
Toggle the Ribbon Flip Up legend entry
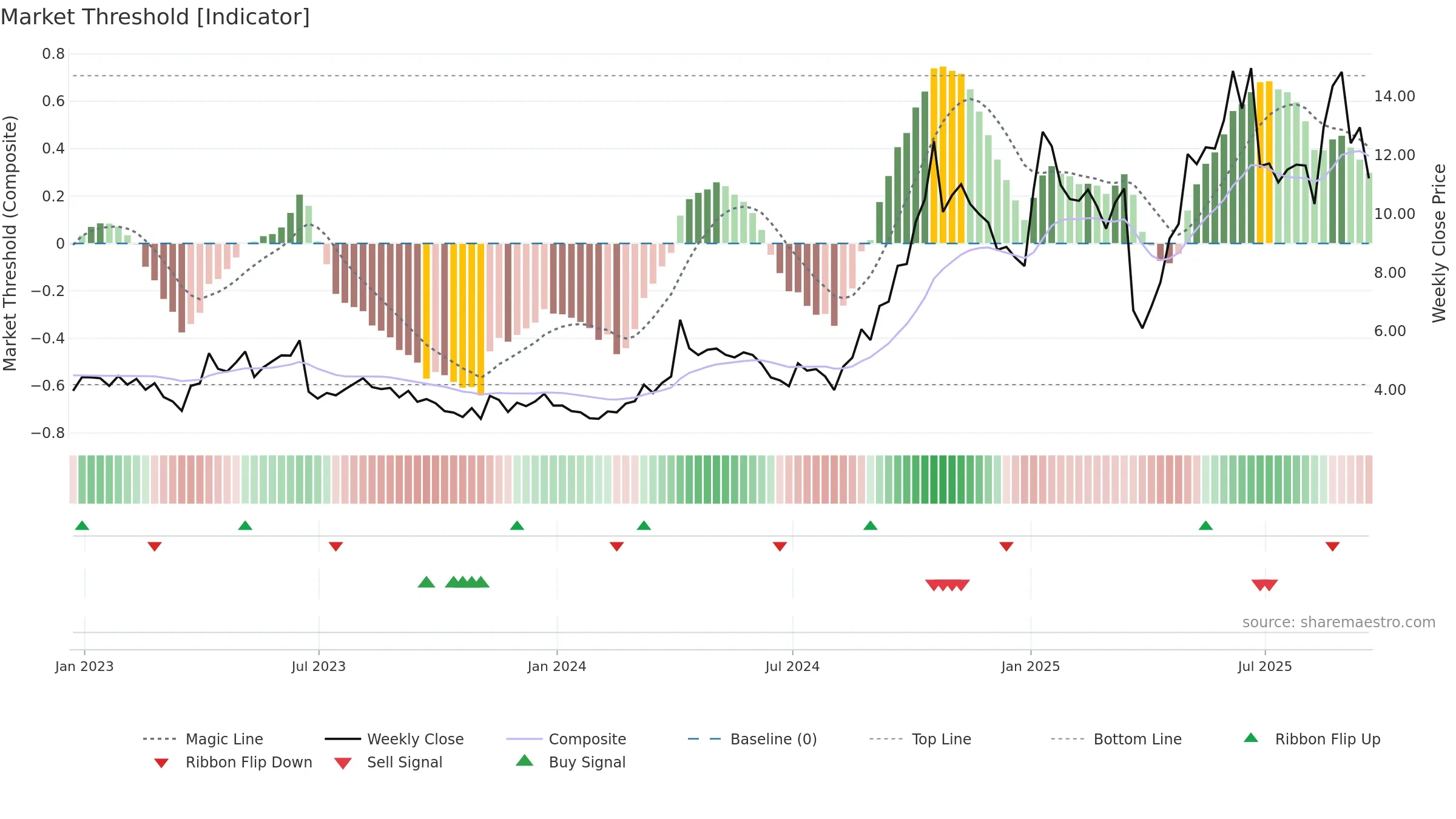click(1312, 739)
